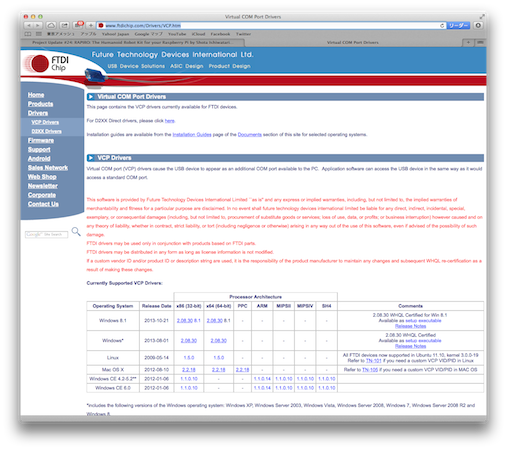Download the Windows 8.1 x64 2.08.30 driver
The height and width of the screenshot is (450, 507).
[215, 320]
